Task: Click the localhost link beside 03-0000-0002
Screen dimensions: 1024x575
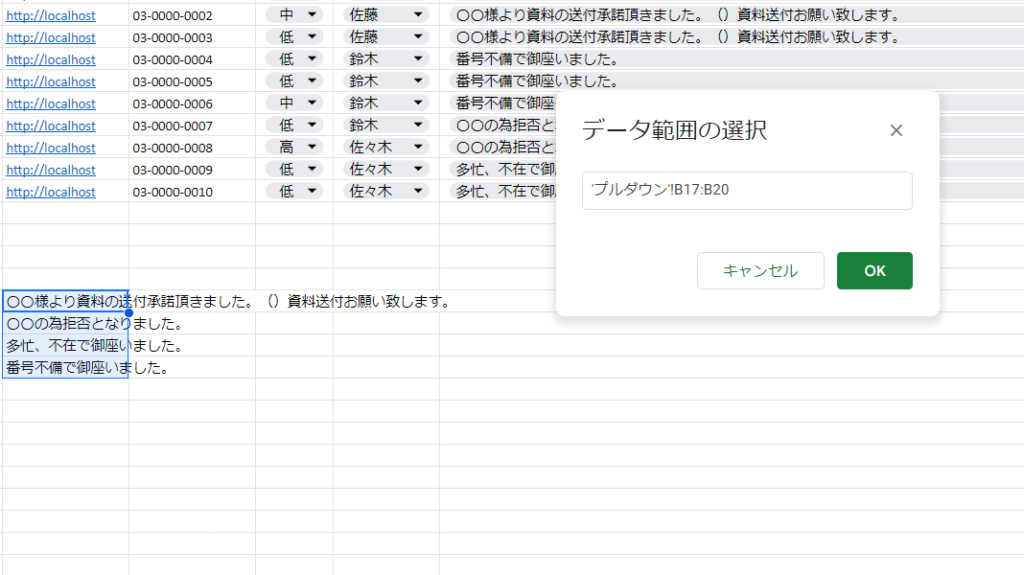Action: pyautogui.click(x=51, y=16)
